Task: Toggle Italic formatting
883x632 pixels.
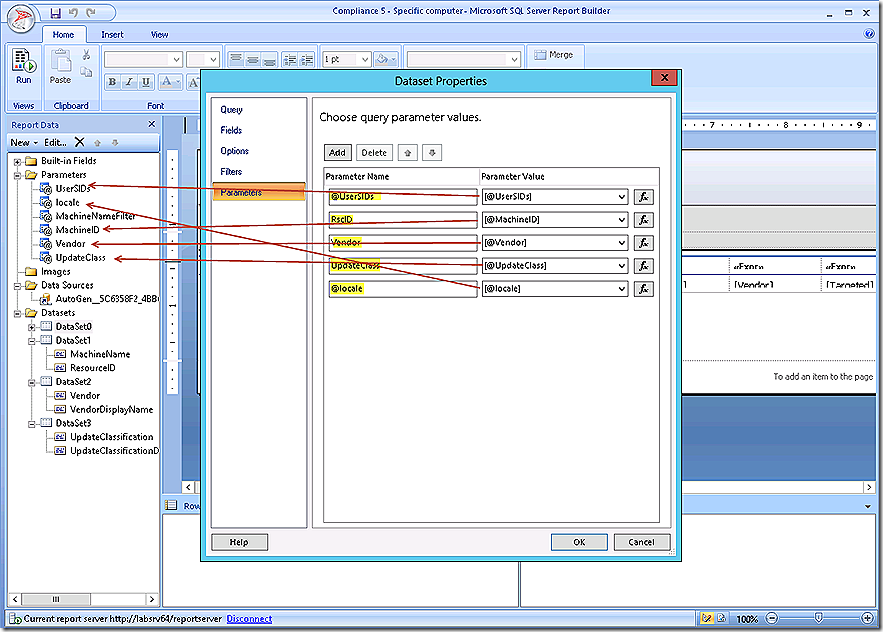Action: coord(129,82)
